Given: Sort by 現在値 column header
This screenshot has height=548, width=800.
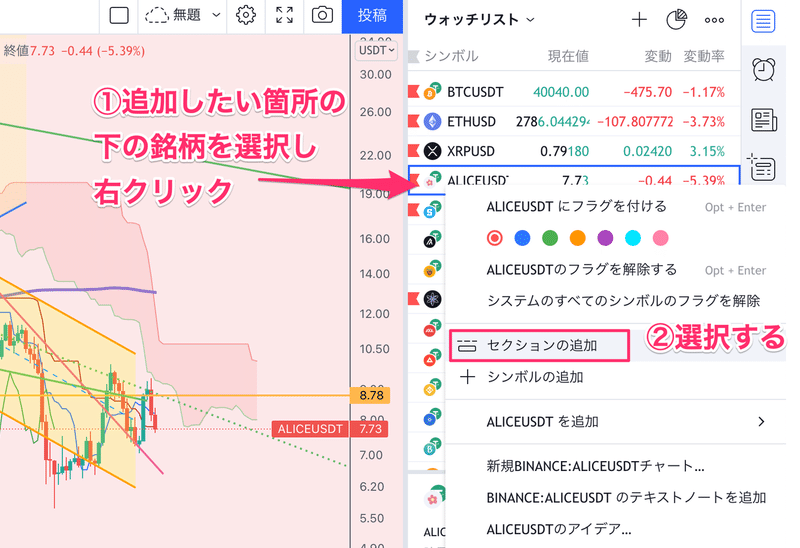Looking at the screenshot, I should tap(568, 56).
